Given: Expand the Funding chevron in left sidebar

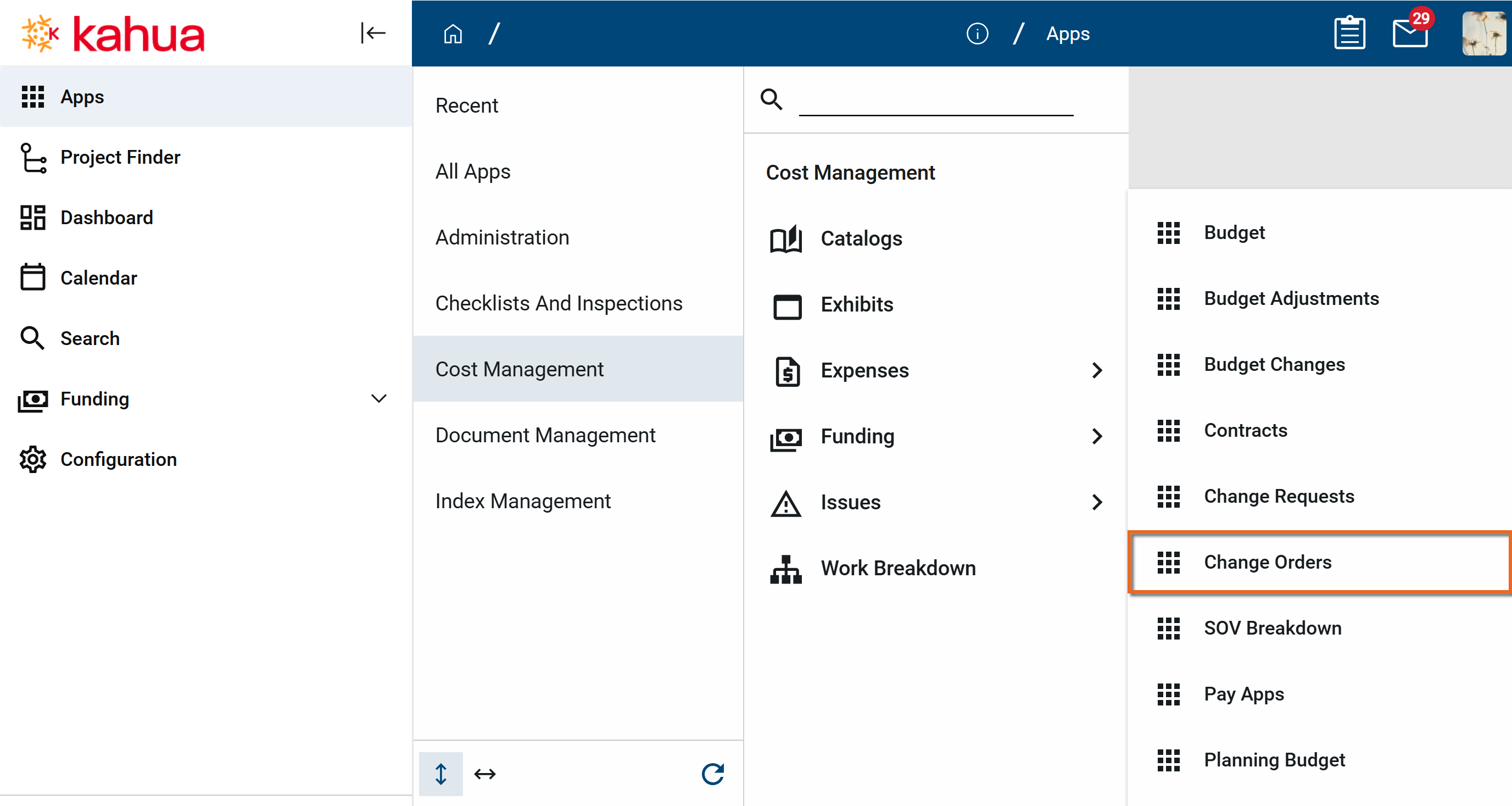Looking at the screenshot, I should click(x=378, y=398).
